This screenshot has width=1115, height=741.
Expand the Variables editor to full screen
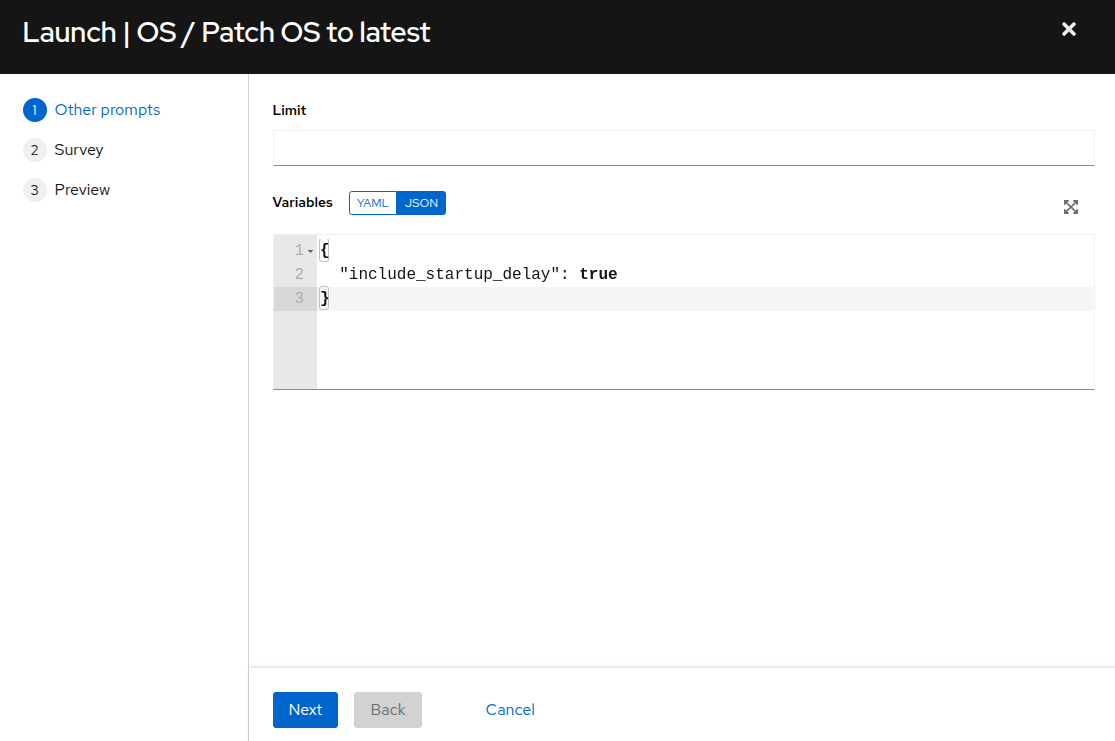click(1070, 207)
